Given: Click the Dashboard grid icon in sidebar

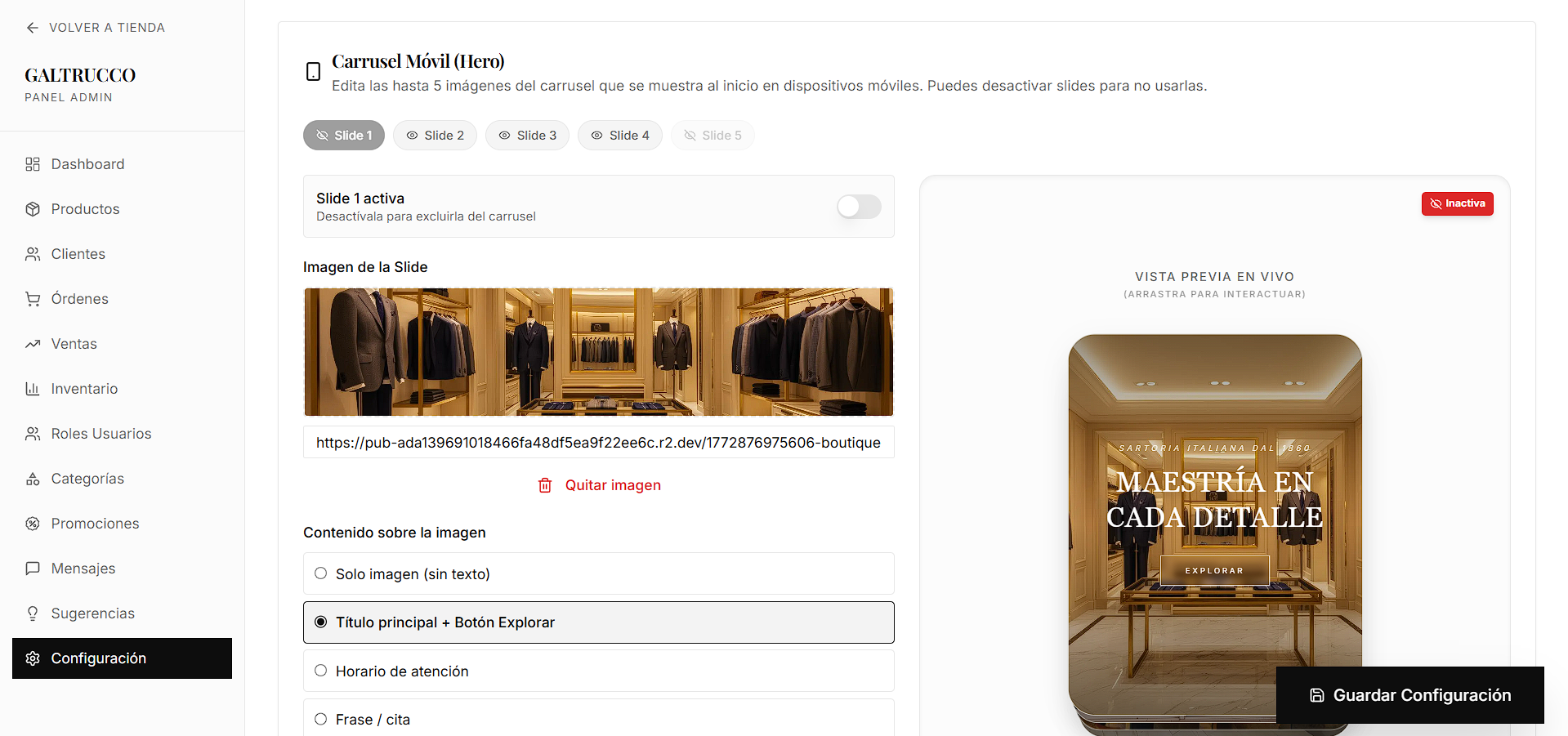Looking at the screenshot, I should point(33,164).
